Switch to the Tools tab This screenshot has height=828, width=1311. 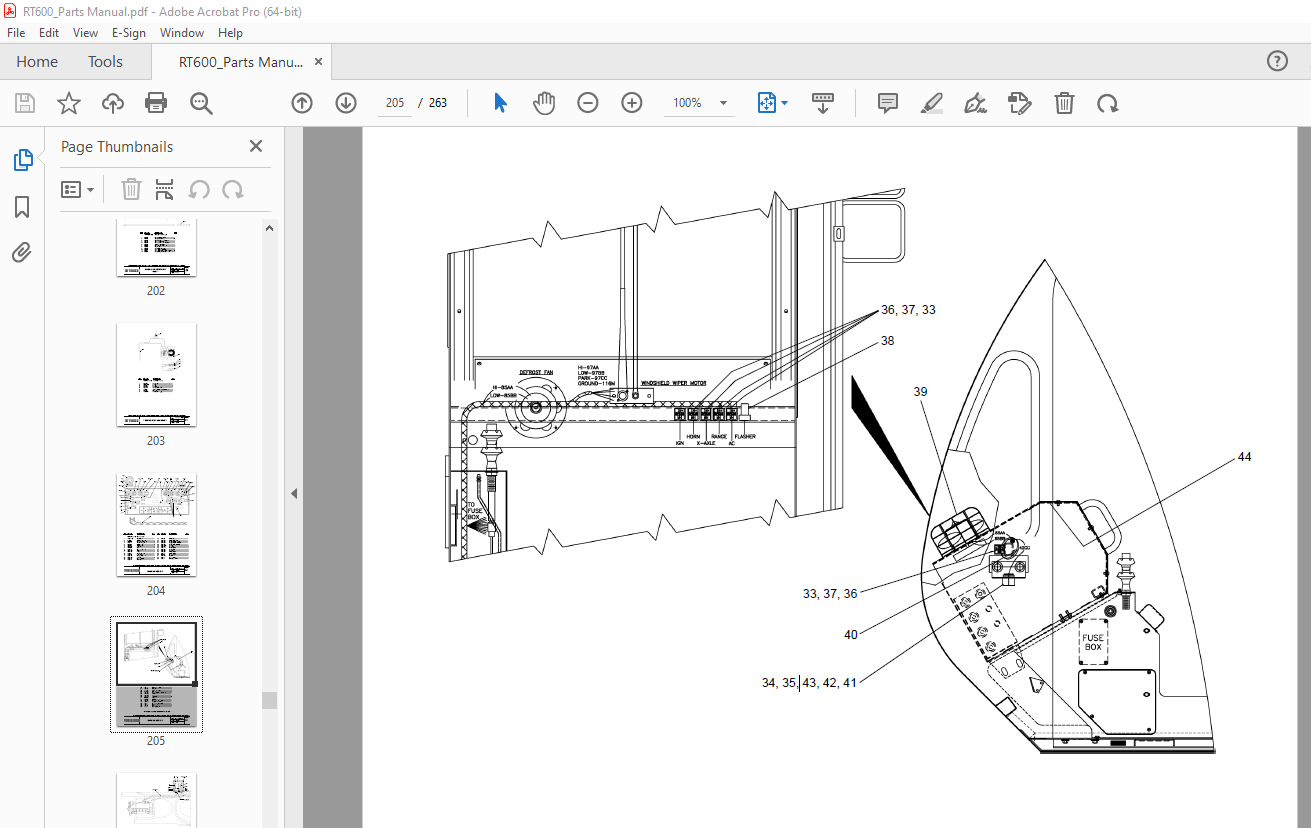click(x=105, y=61)
